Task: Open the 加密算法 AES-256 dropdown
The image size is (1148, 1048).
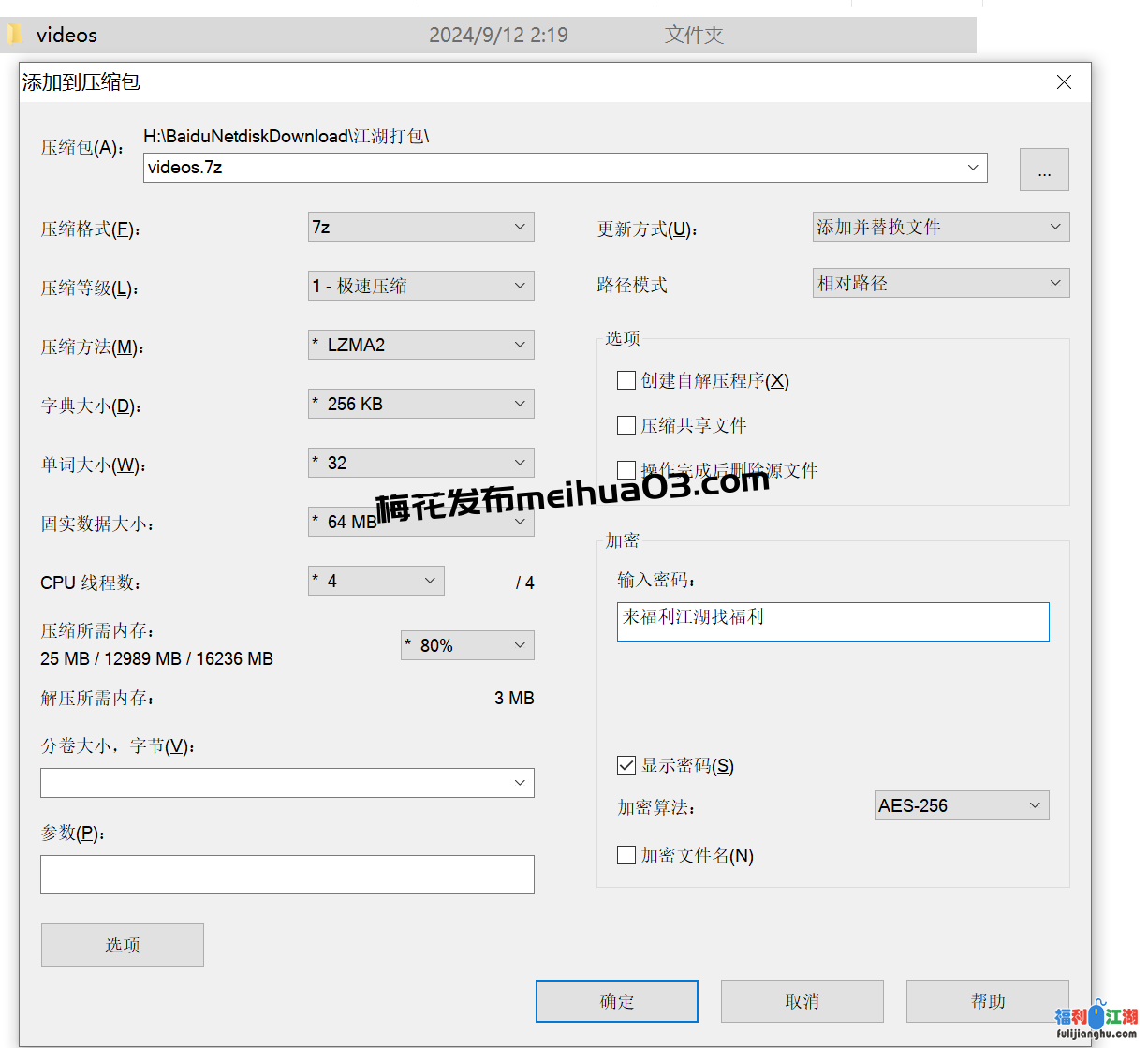Action: tap(962, 805)
